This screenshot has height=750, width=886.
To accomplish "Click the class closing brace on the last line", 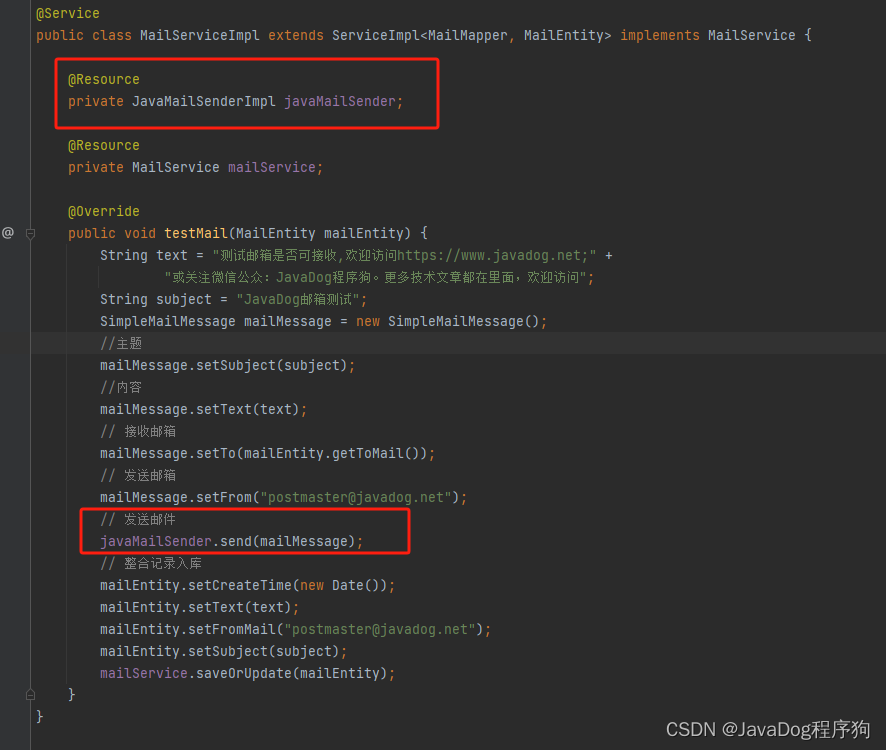I will pyautogui.click(x=40, y=717).
